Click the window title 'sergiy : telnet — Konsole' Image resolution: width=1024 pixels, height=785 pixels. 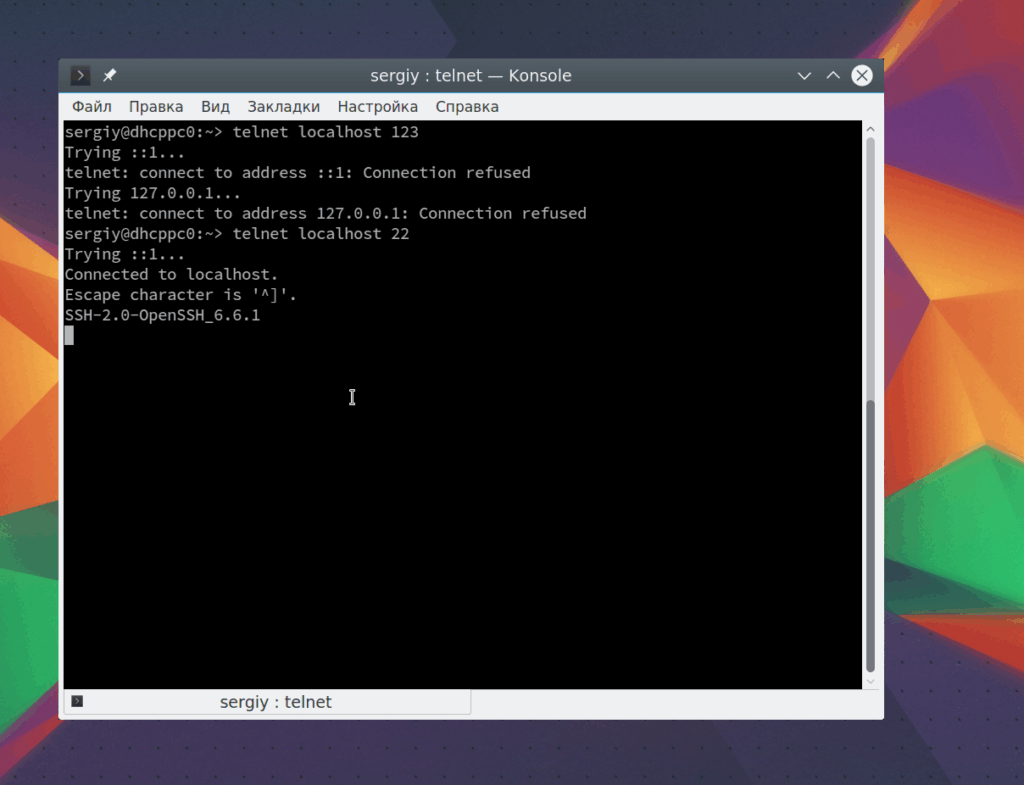(x=471, y=76)
